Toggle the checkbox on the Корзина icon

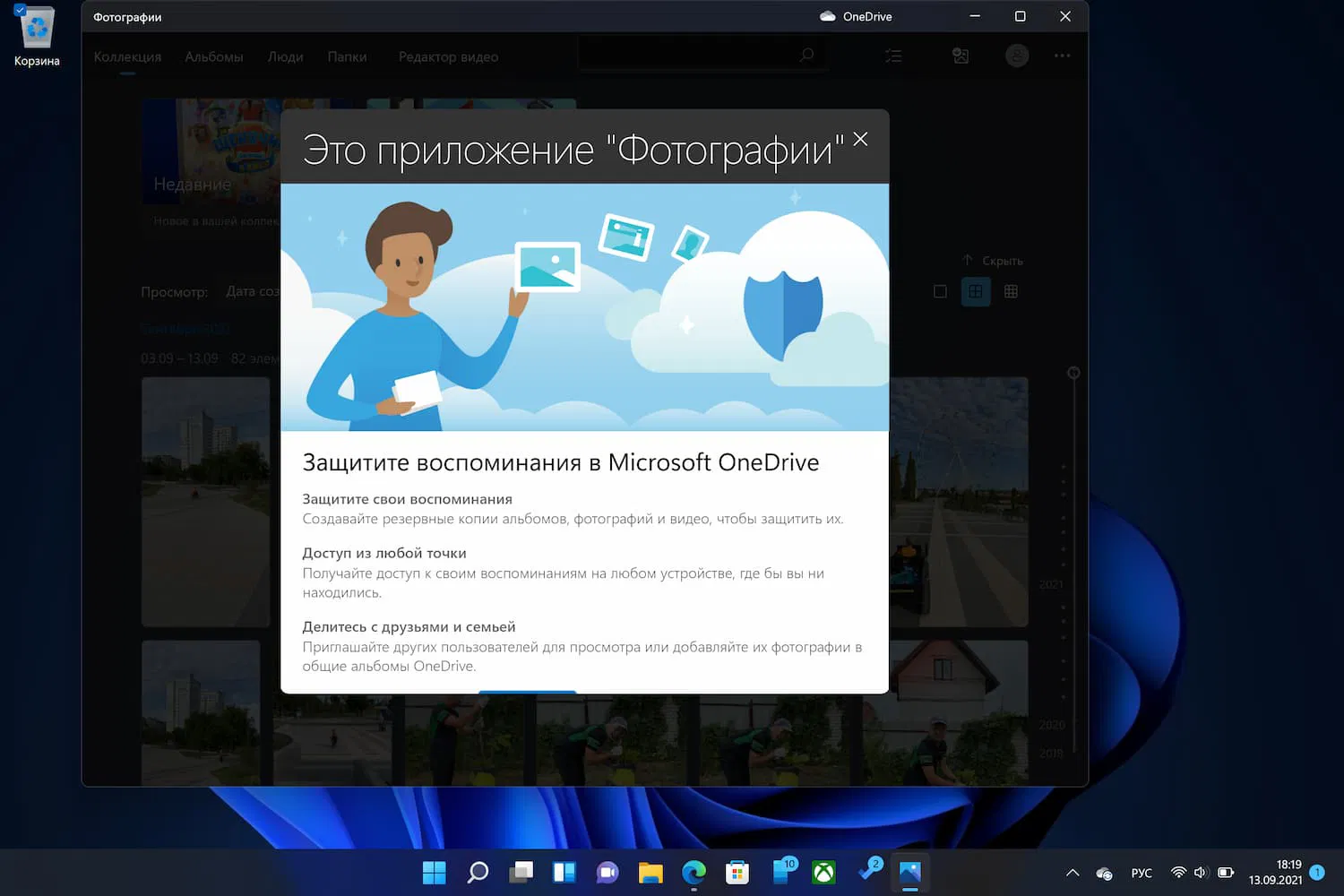click(20, 10)
